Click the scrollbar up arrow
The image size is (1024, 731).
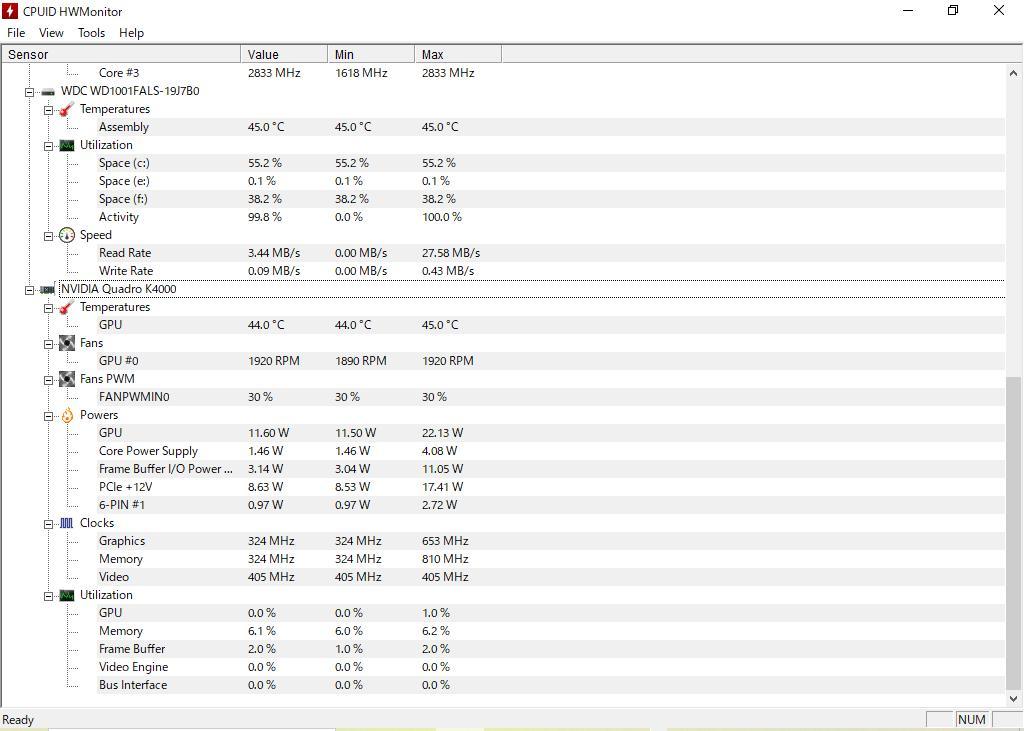tap(1014, 73)
